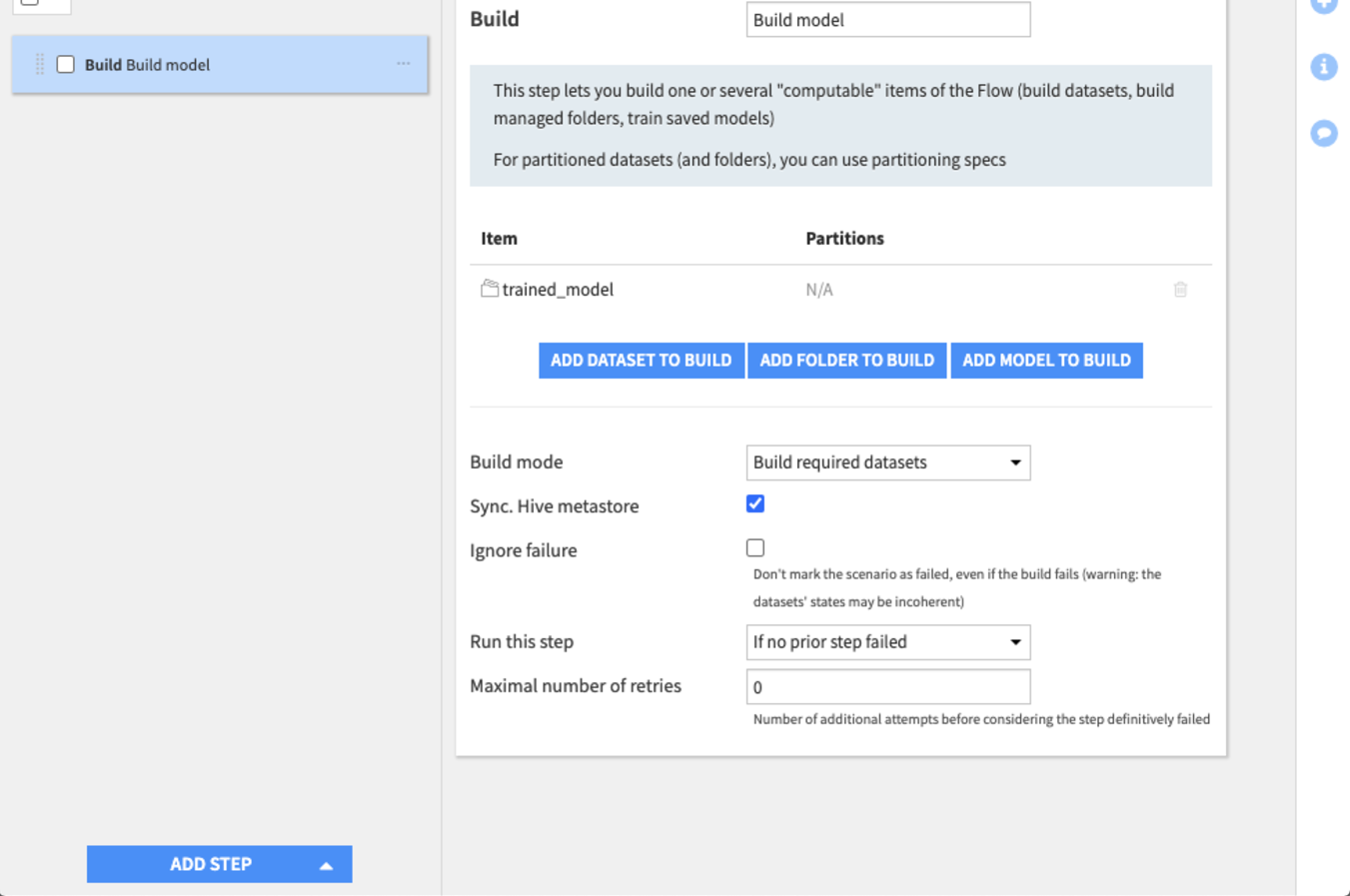Enable the Ignore failure checkbox
The width and height of the screenshot is (1350, 896).
(x=755, y=548)
